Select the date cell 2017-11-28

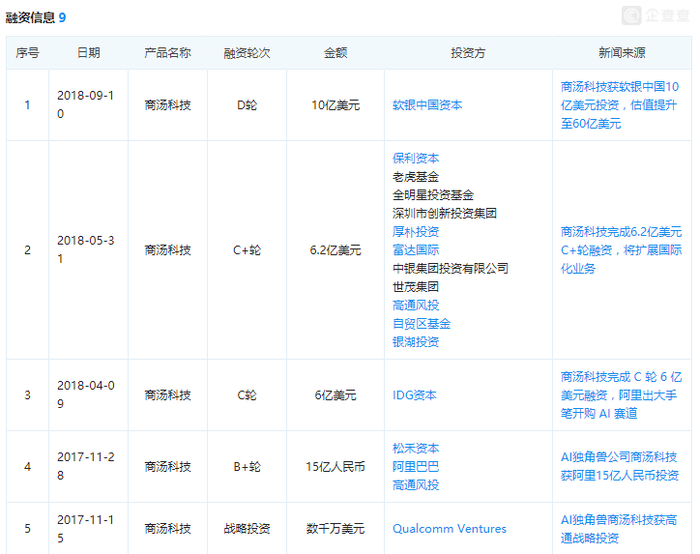tap(86, 466)
